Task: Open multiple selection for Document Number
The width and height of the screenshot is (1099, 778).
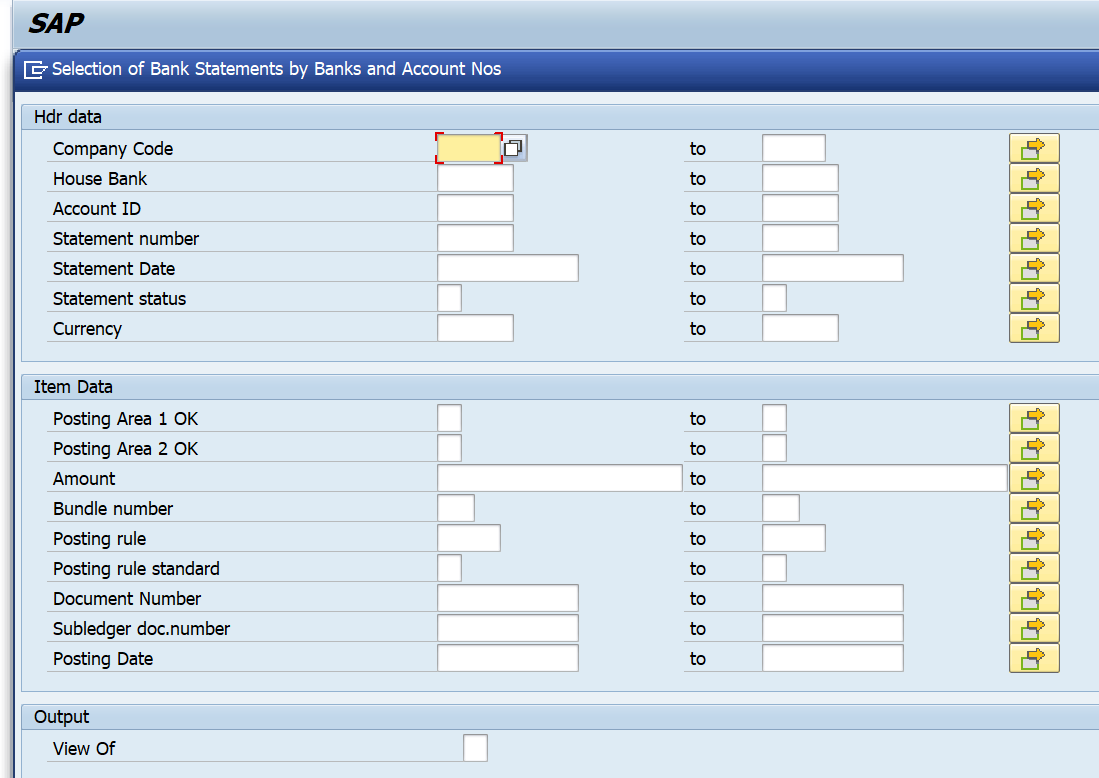Action: point(1034,597)
